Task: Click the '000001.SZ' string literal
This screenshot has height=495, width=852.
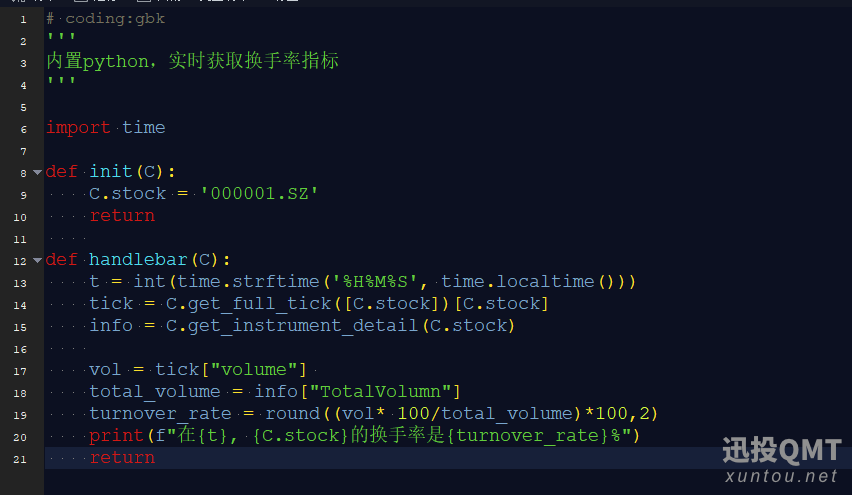Action: click(x=259, y=194)
